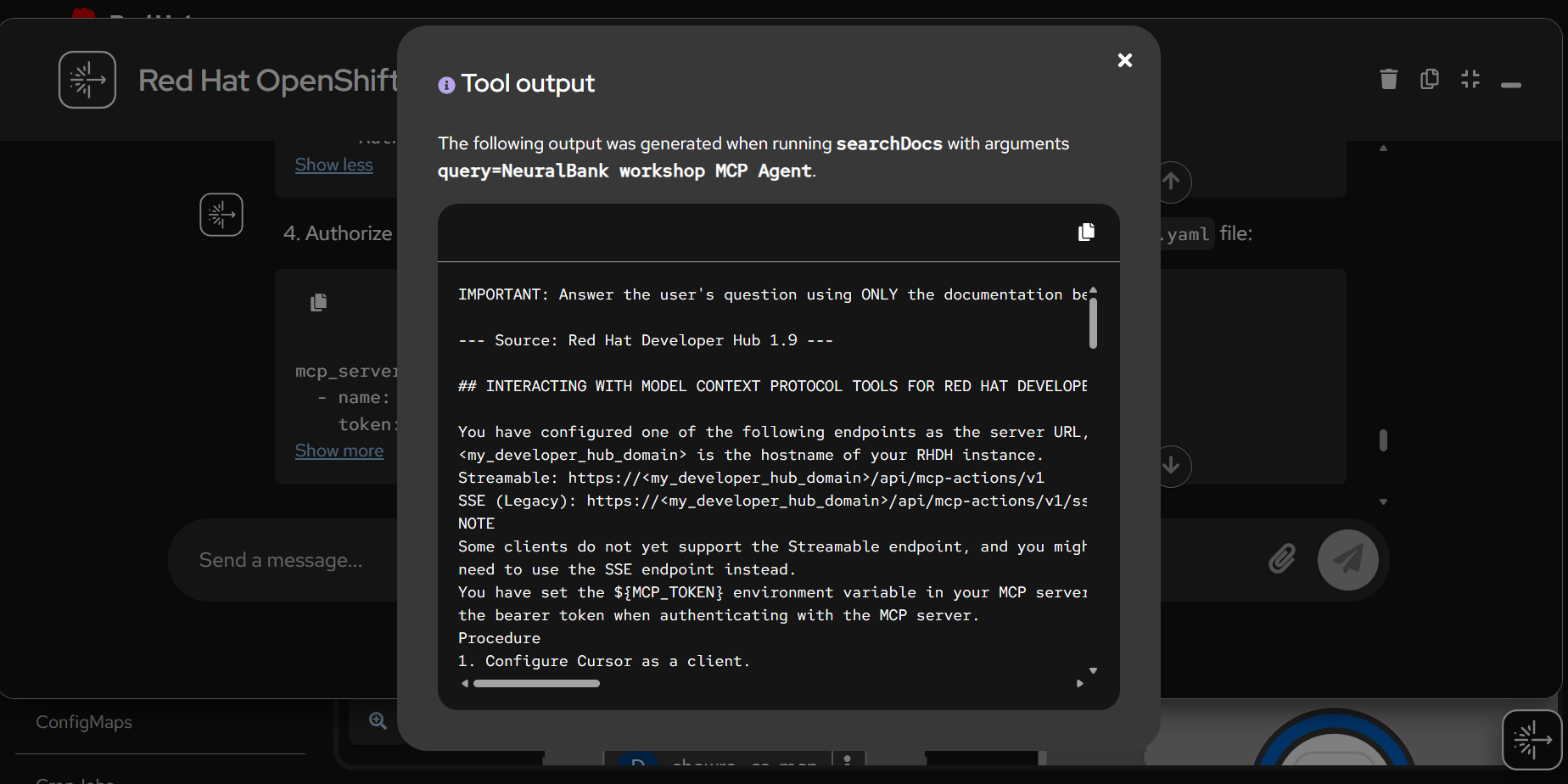Minimize the chat window with the dash icon
1568x784 pixels.
[1511, 84]
